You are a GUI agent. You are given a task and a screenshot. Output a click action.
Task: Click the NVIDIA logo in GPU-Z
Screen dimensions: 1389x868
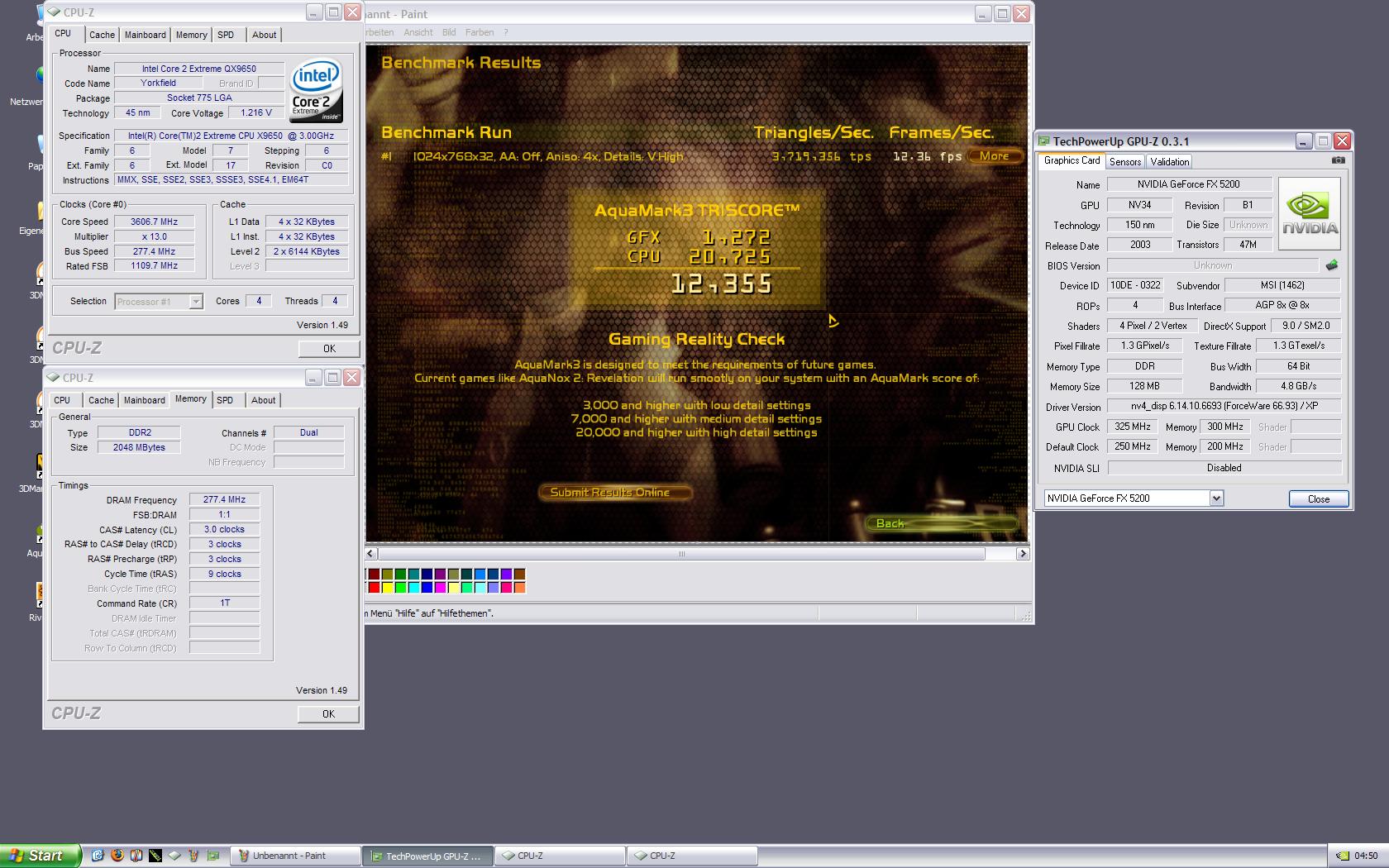(1310, 213)
